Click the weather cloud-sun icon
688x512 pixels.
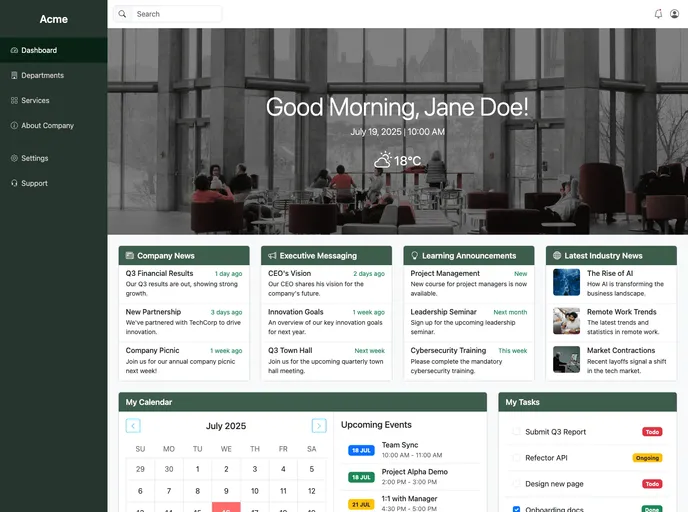(383, 160)
